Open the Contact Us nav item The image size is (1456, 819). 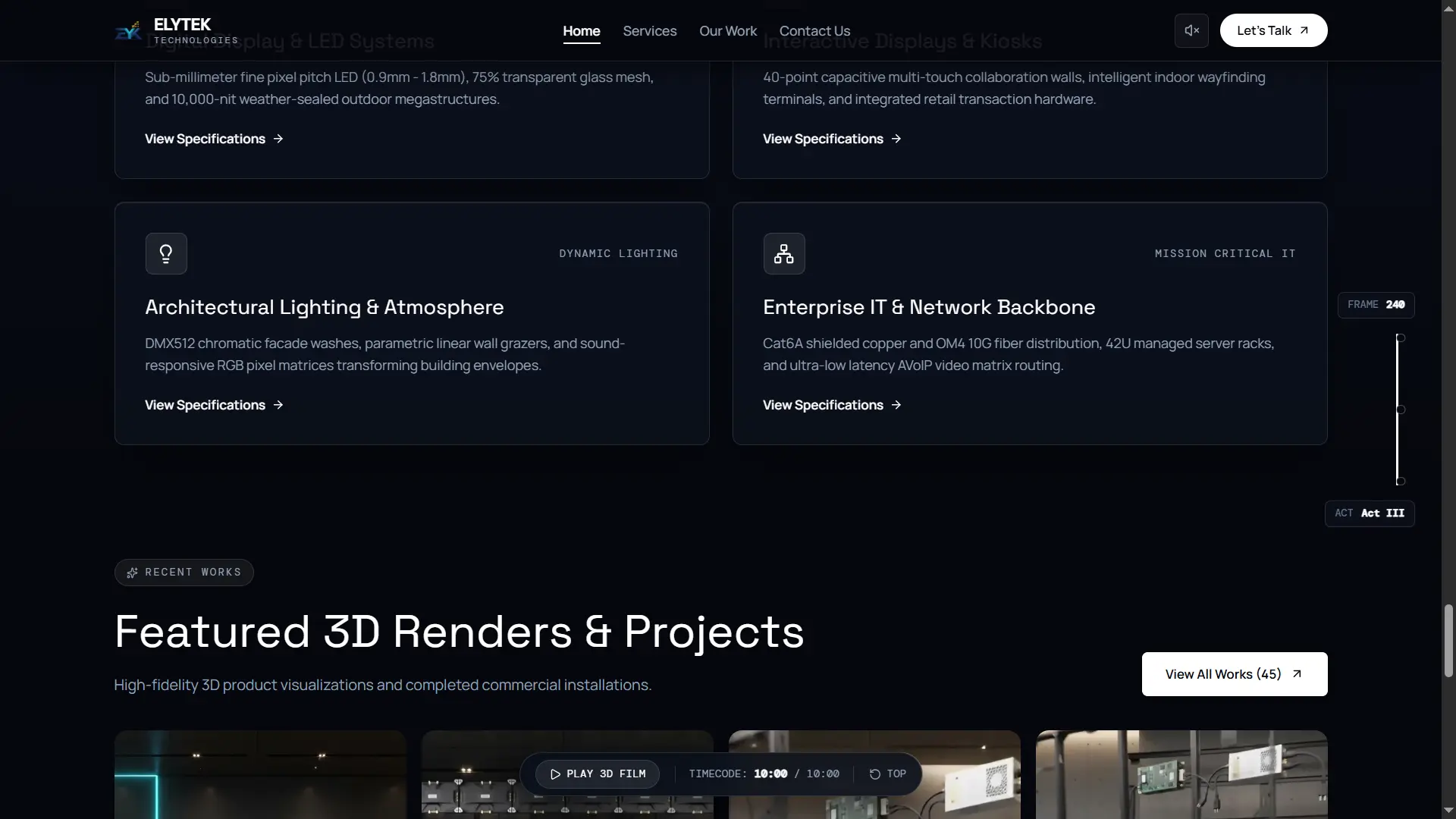click(x=814, y=31)
